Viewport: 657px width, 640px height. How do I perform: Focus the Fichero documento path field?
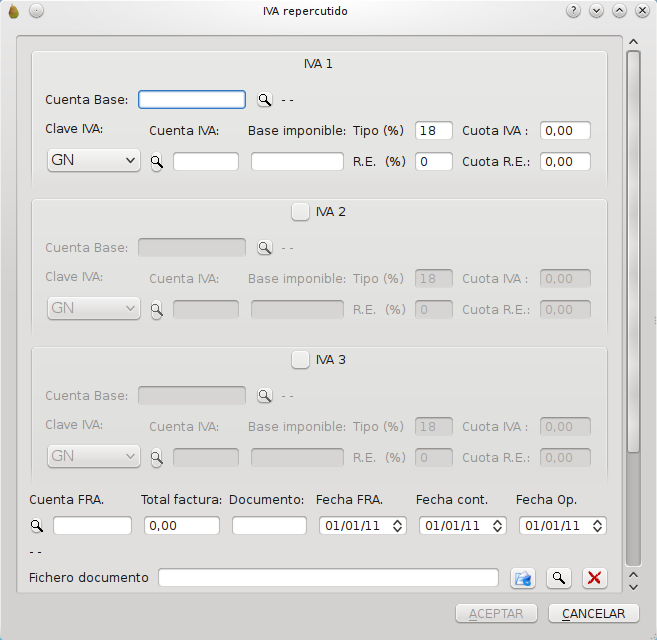[x=328, y=578]
